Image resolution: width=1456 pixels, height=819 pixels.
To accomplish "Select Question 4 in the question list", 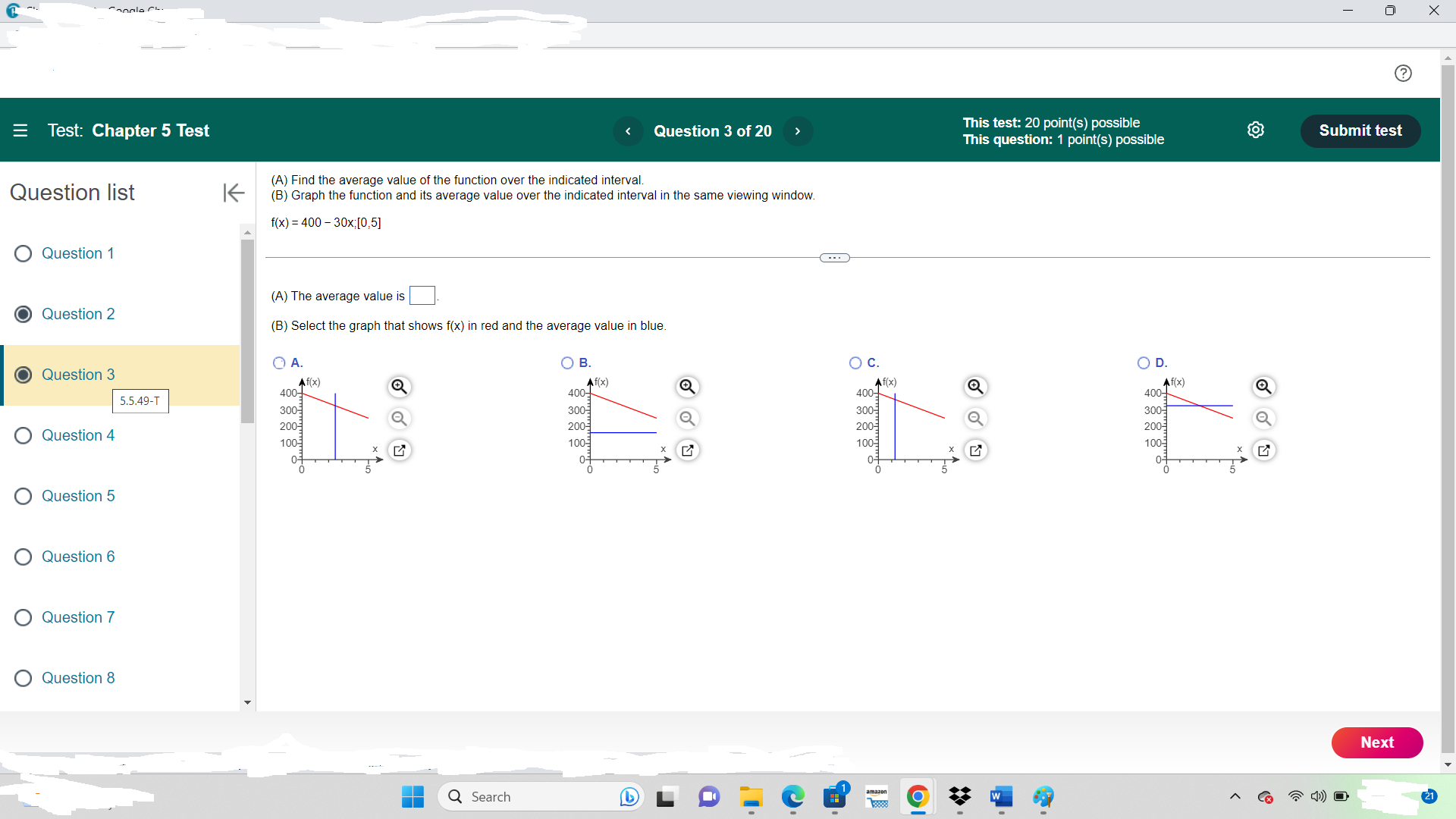I will (78, 435).
